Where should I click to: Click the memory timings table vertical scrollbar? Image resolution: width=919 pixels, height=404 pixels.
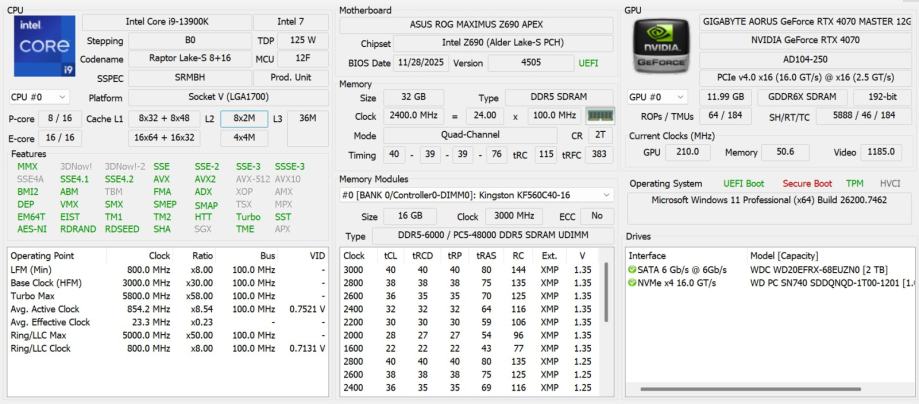point(605,293)
